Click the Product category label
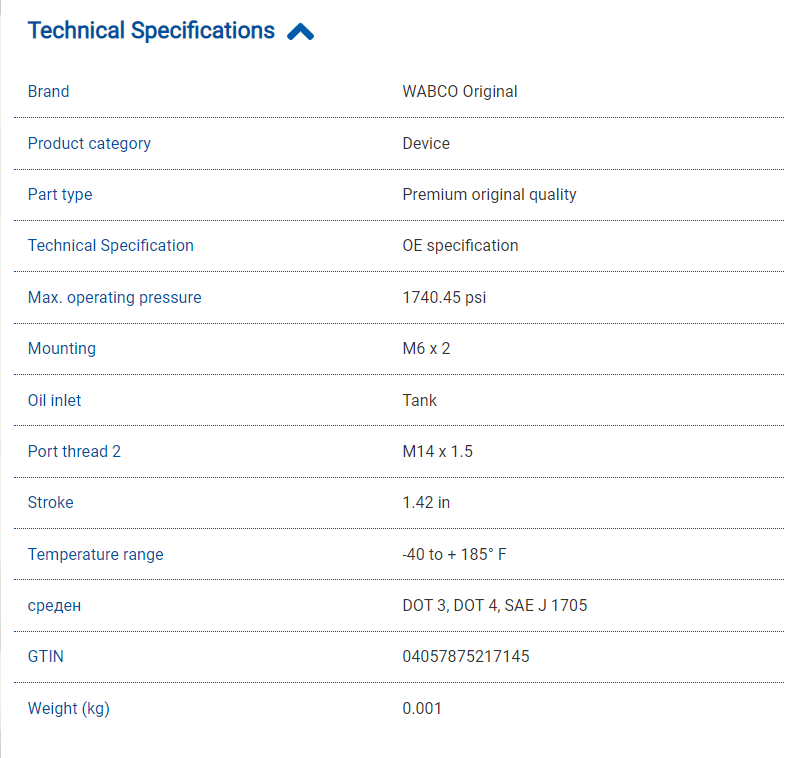The height and width of the screenshot is (758, 789). 89,143
